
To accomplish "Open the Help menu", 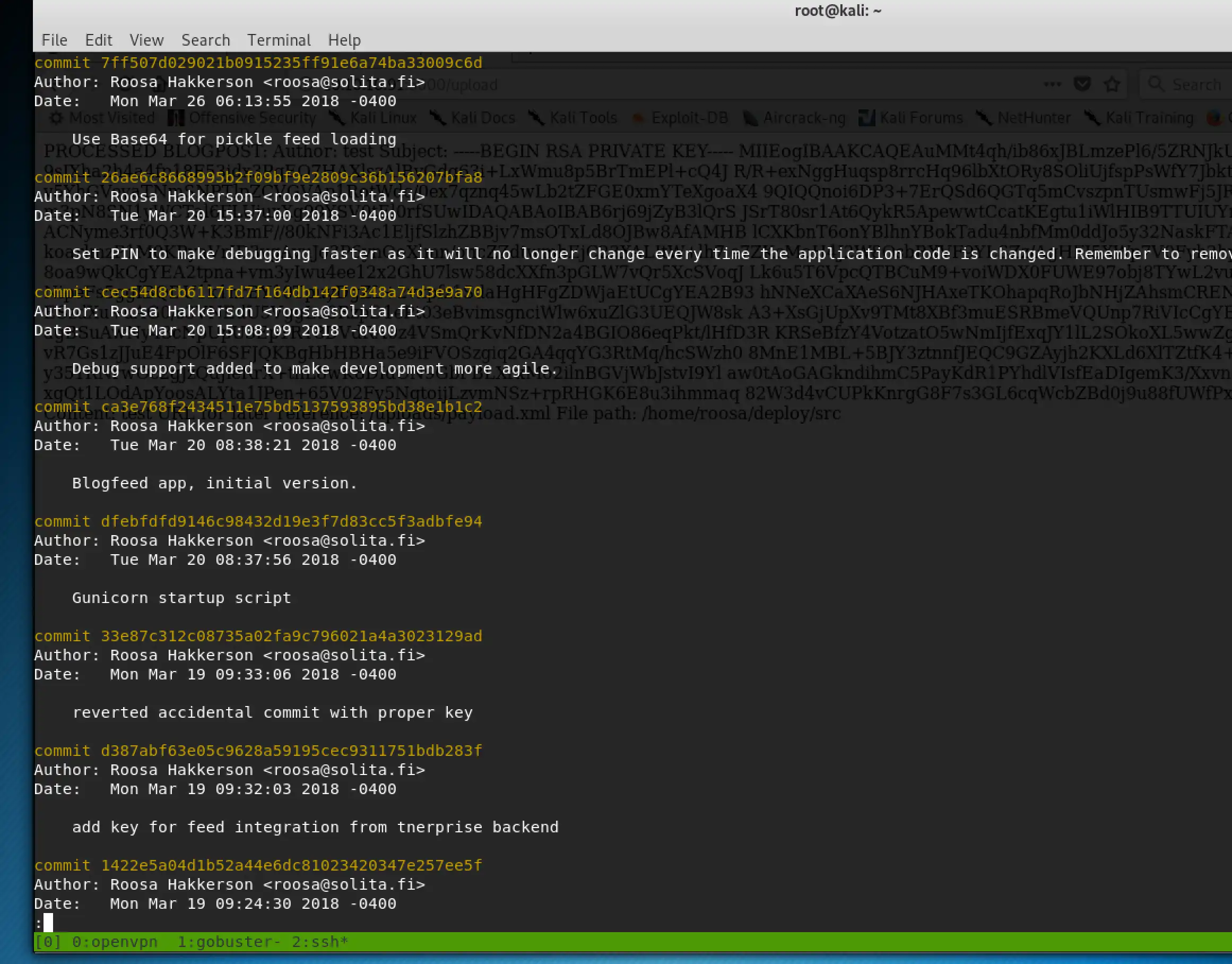I will tap(344, 40).
